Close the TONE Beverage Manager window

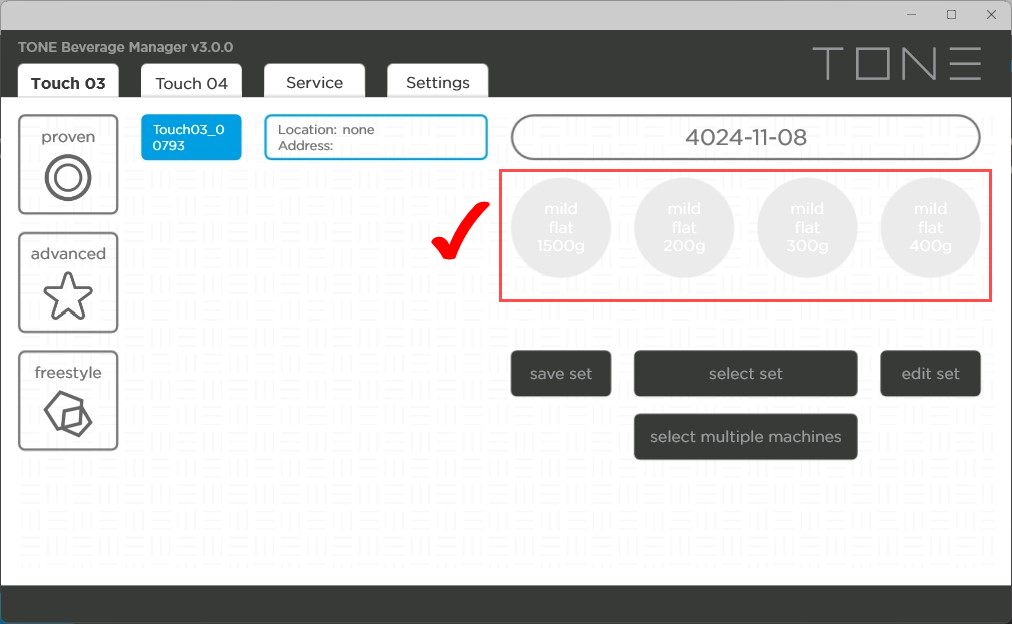(x=991, y=15)
